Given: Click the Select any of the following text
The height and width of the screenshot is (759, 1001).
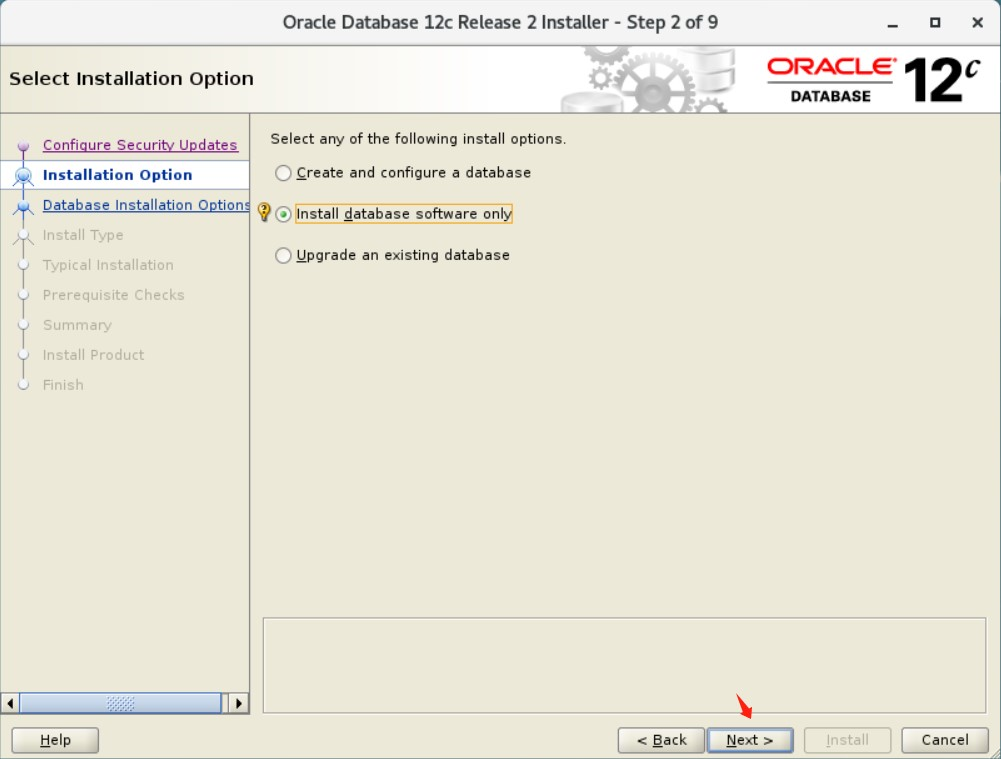Looking at the screenshot, I should coord(418,139).
